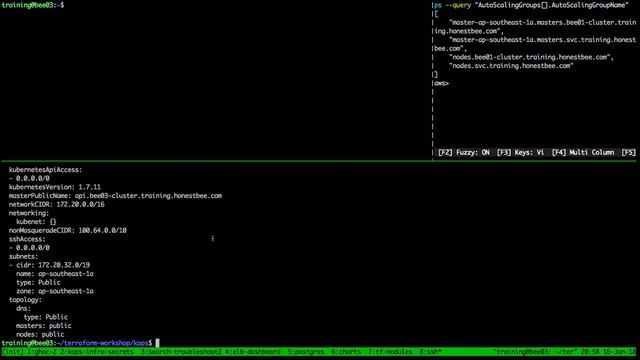Switch to tmux window 3:search-troubleshoot
The width and height of the screenshot is (640, 360).
(181, 352)
